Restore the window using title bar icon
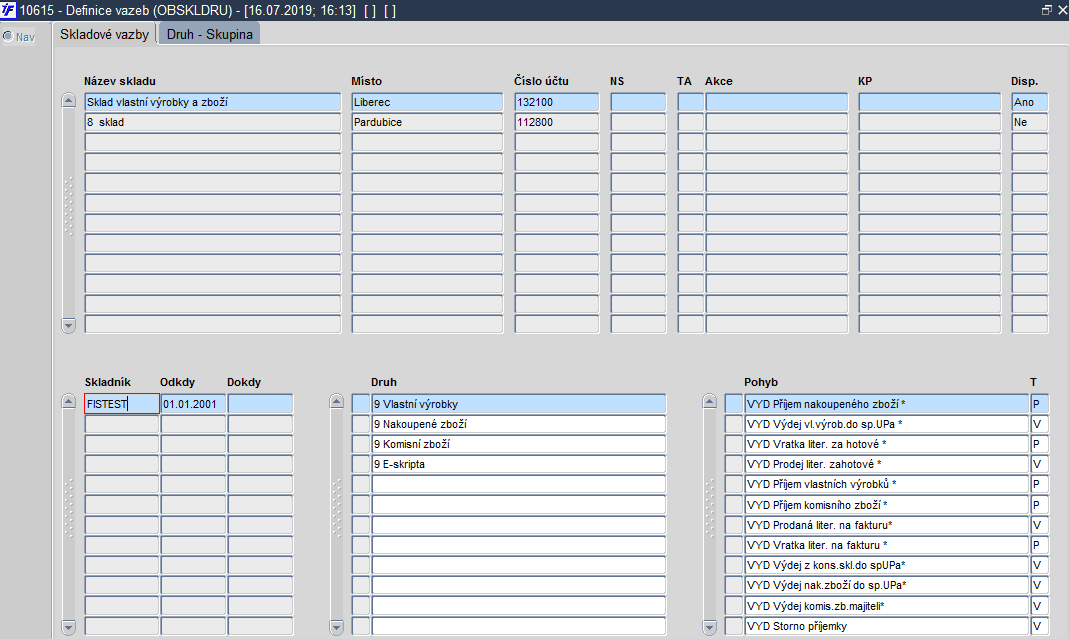 (x=1047, y=10)
